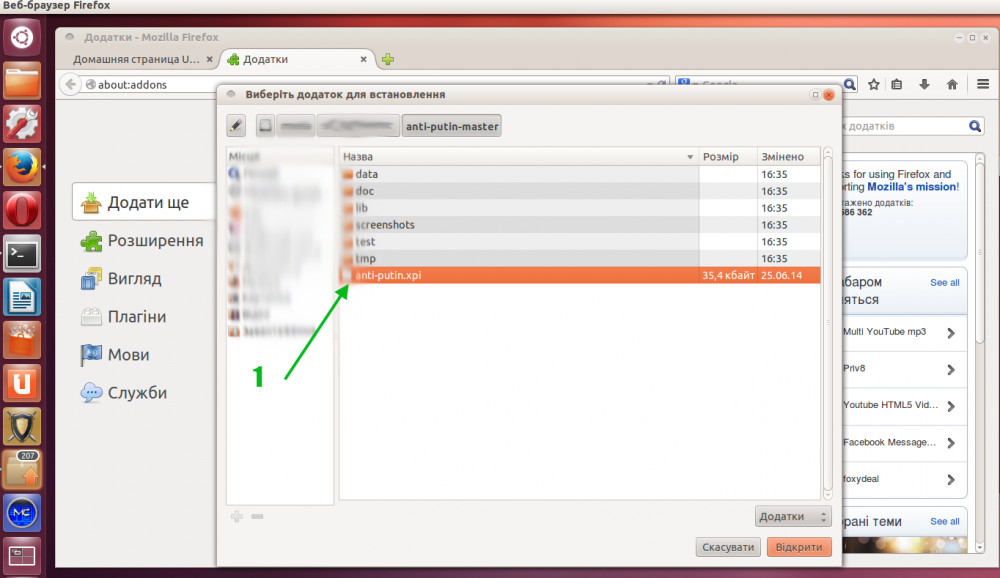1000x578 pixels.
Task: Click See all link near top add-ons
Action: click(x=945, y=283)
